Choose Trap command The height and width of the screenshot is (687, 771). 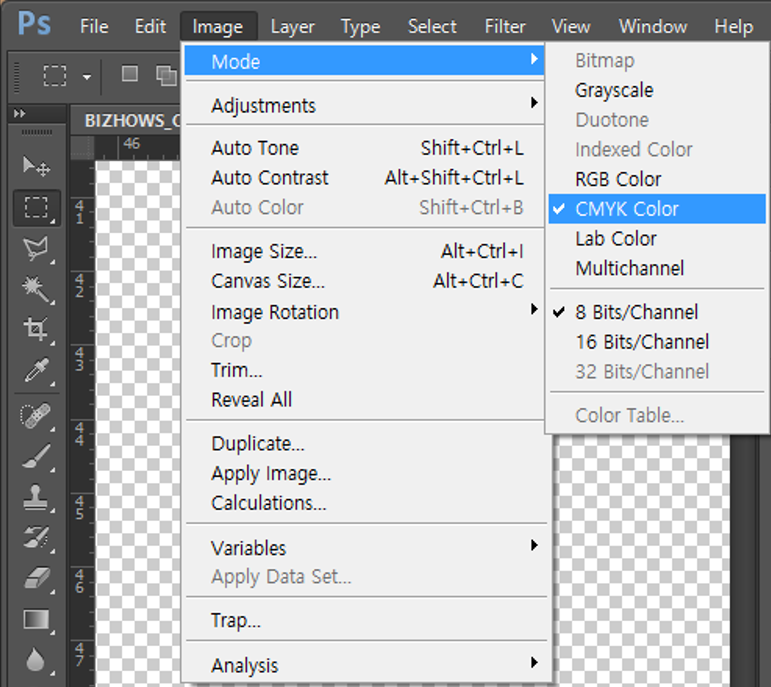click(x=364, y=620)
